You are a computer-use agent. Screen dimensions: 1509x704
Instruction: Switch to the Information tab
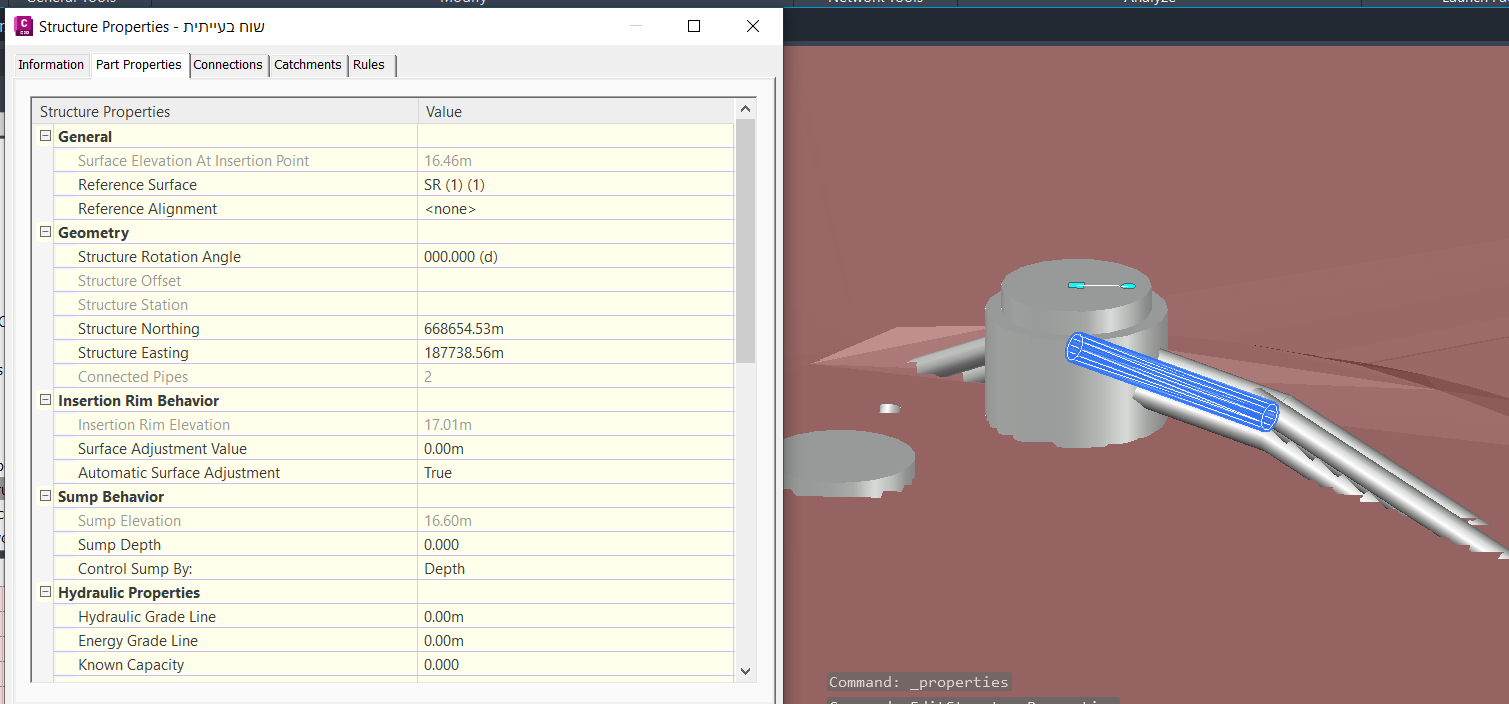(51, 64)
